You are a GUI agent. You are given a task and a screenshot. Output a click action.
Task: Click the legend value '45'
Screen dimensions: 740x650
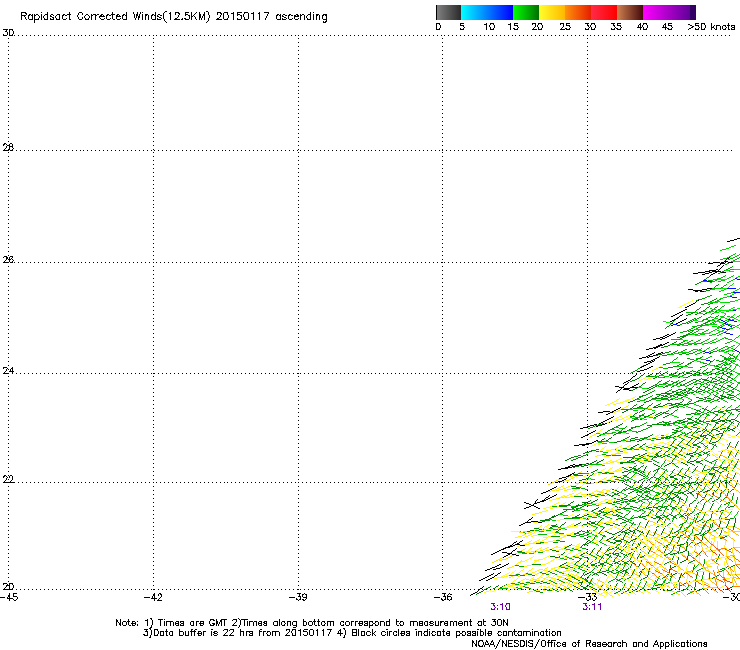(667, 27)
